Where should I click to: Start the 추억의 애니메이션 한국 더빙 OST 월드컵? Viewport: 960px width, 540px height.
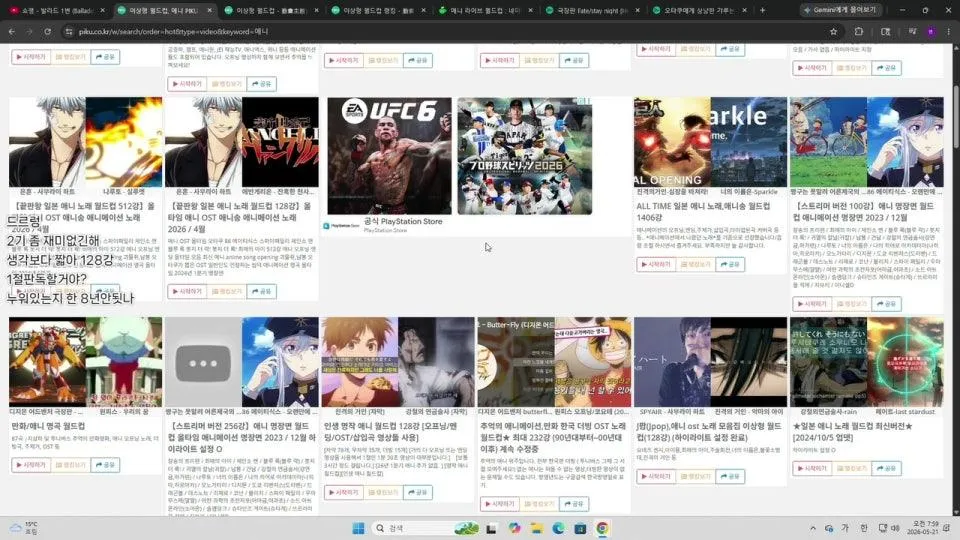(500, 504)
